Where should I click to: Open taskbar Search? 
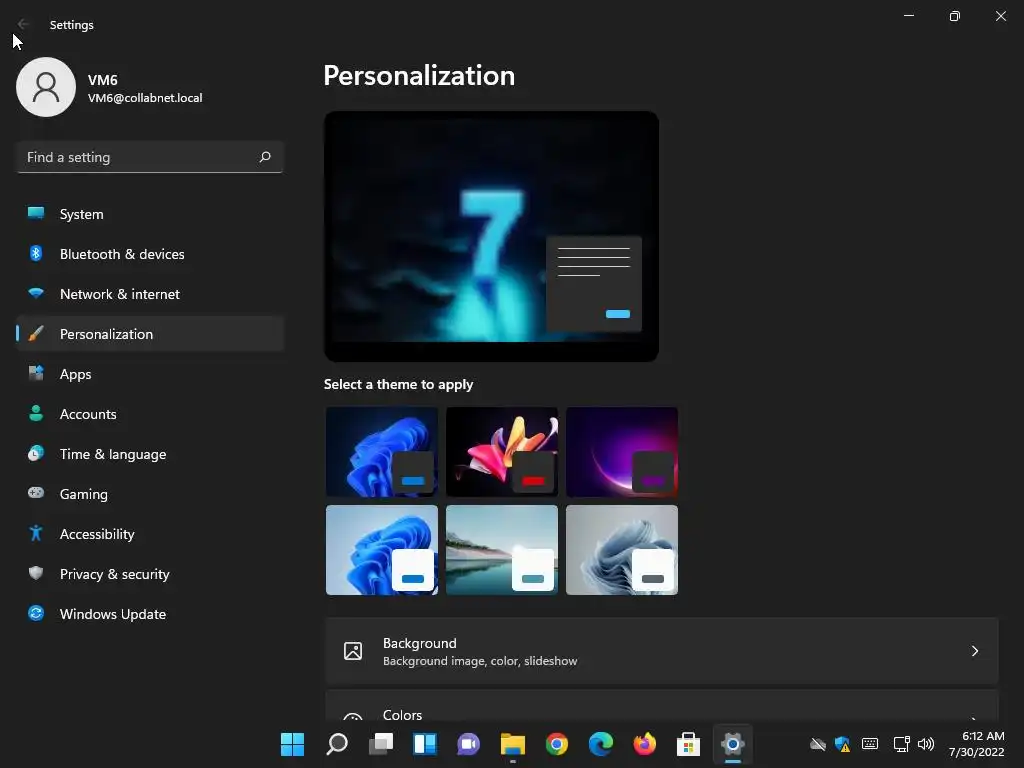click(x=336, y=744)
